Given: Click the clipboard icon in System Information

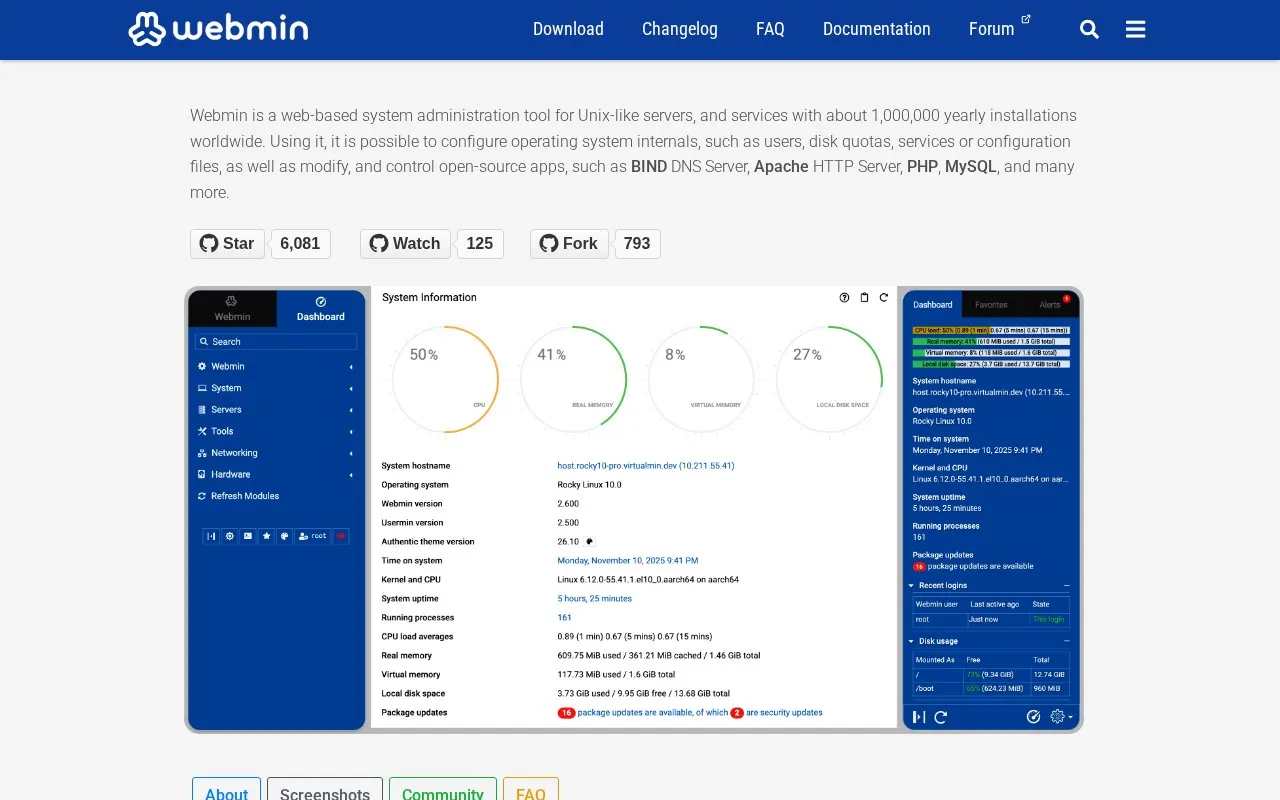Looking at the screenshot, I should [864, 297].
